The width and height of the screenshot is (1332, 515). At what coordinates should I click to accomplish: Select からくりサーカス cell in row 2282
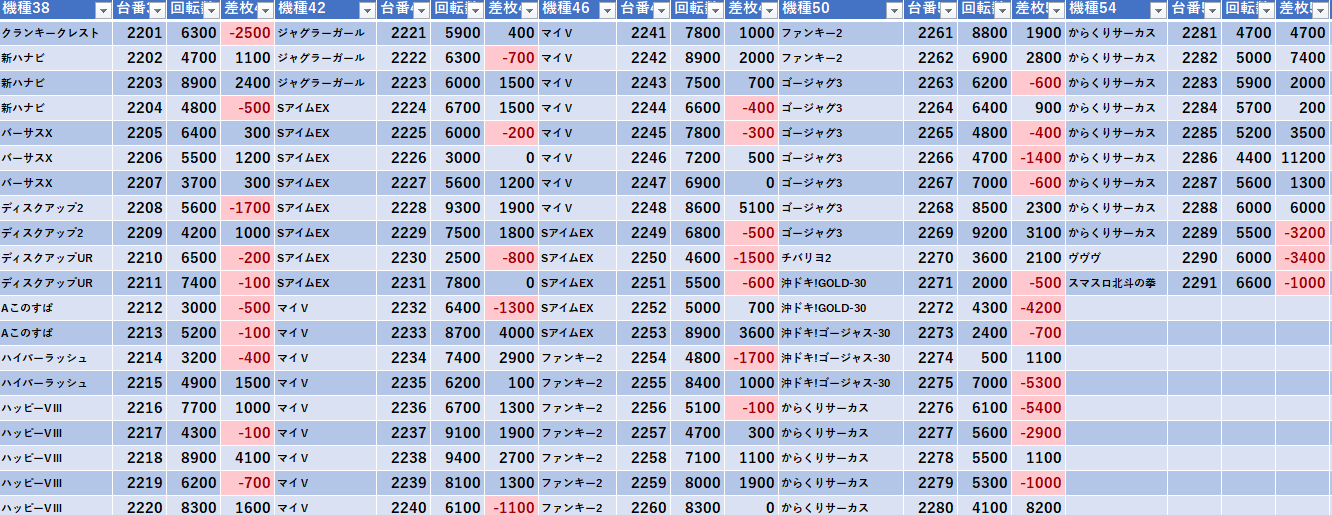tap(1117, 58)
